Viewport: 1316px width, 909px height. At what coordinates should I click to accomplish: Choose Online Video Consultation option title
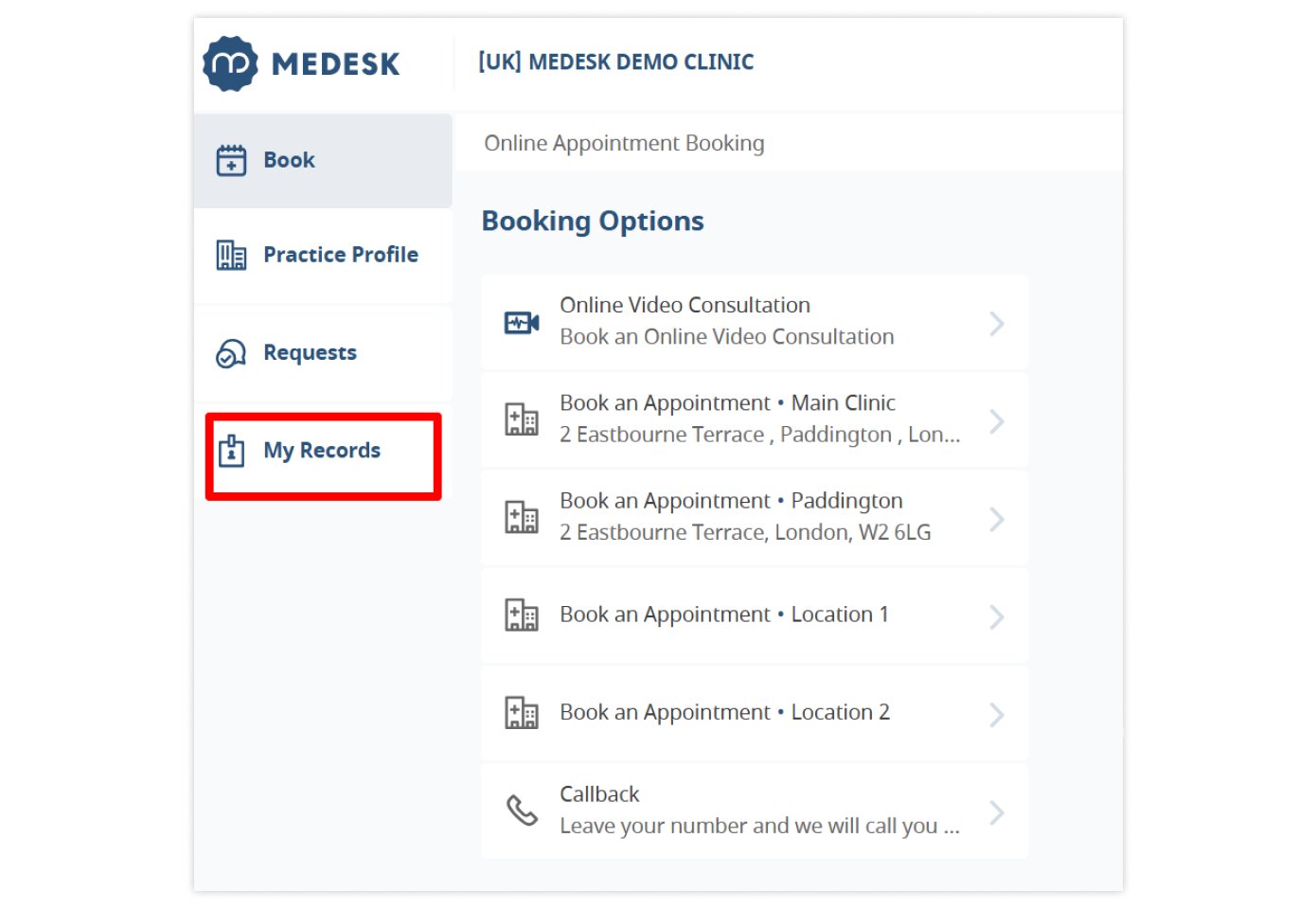(685, 305)
